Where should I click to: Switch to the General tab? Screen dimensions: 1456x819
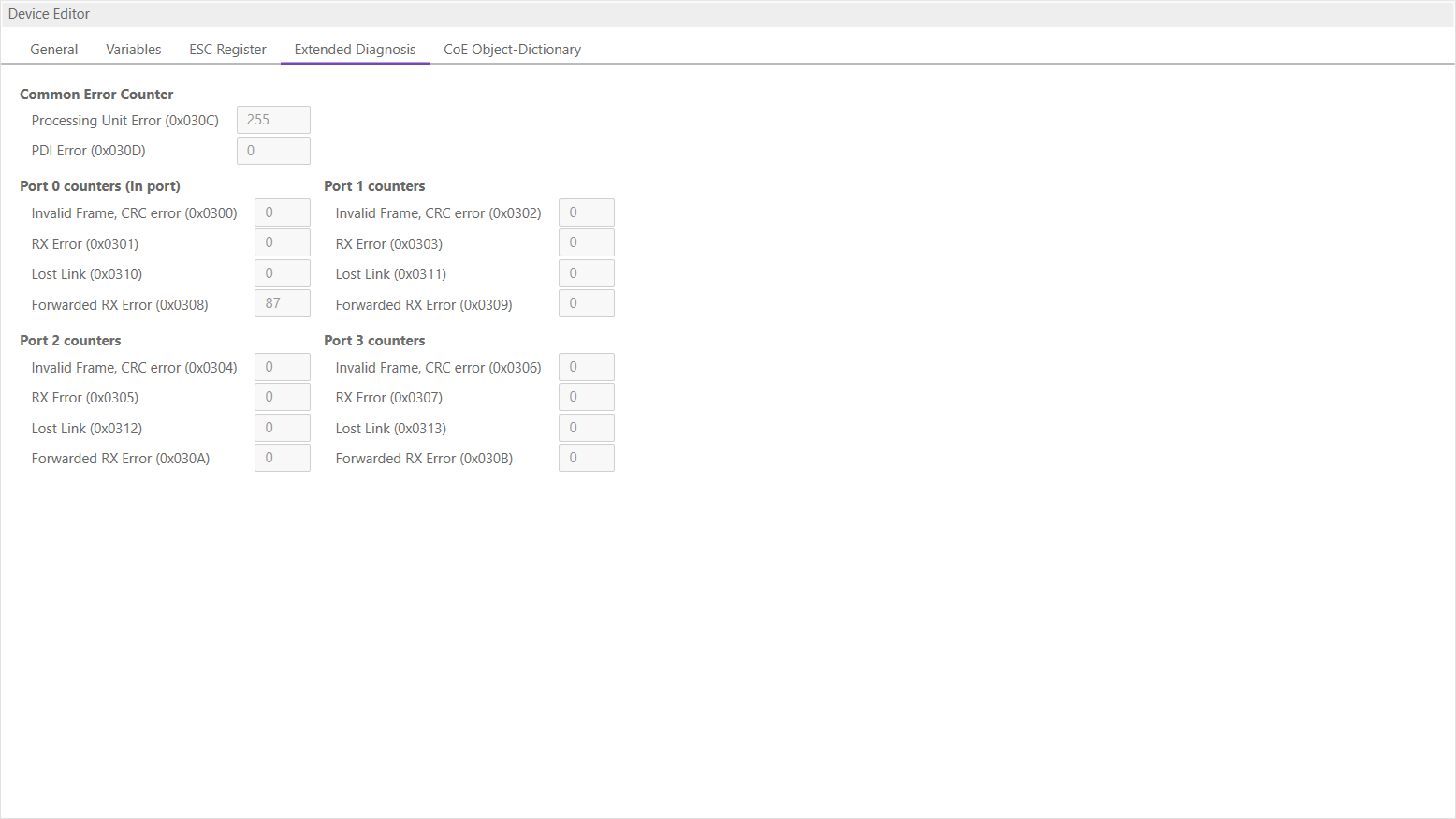coord(54,50)
